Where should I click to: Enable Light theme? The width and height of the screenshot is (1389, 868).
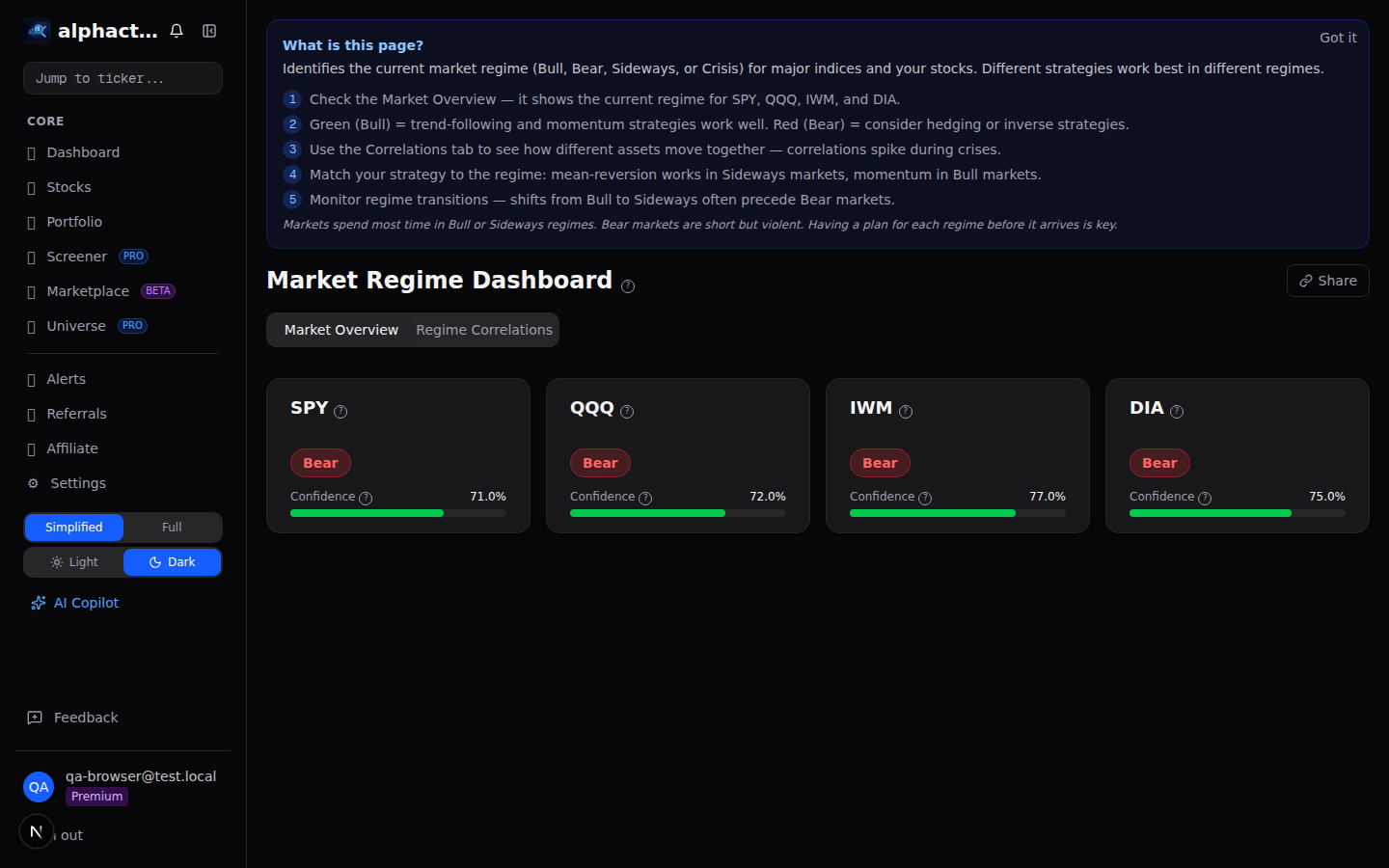point(73,561)
